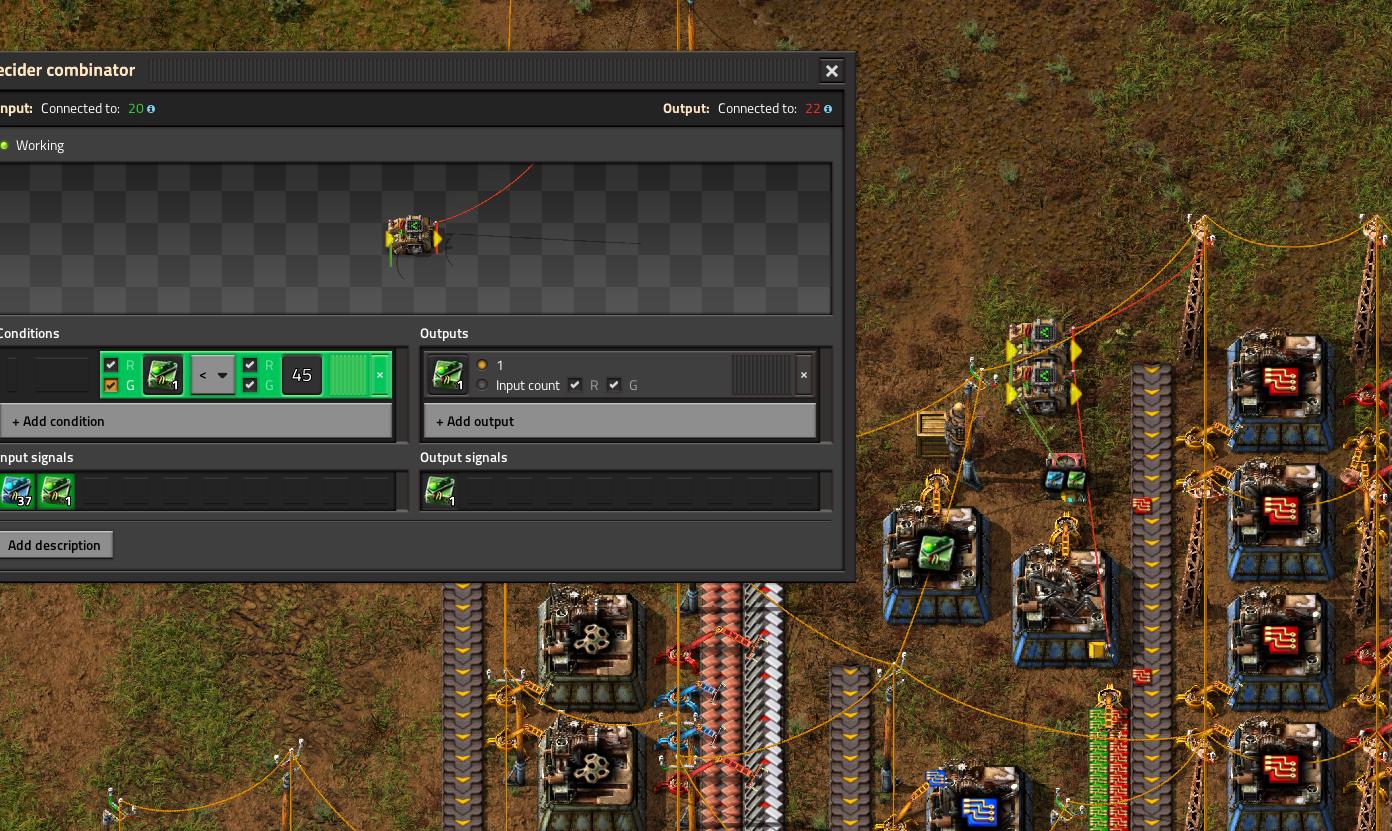Click info icon next to output network 22

click(x=828, y=108)
